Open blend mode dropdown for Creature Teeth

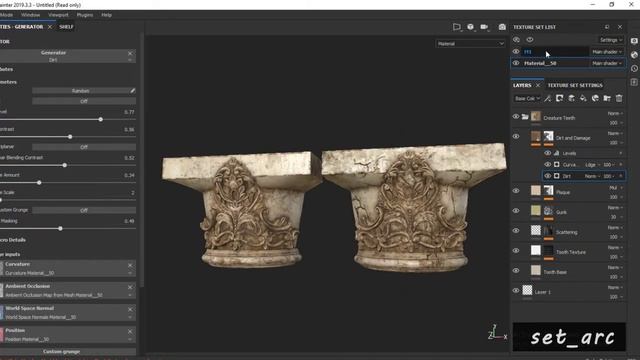click(615, 113)
